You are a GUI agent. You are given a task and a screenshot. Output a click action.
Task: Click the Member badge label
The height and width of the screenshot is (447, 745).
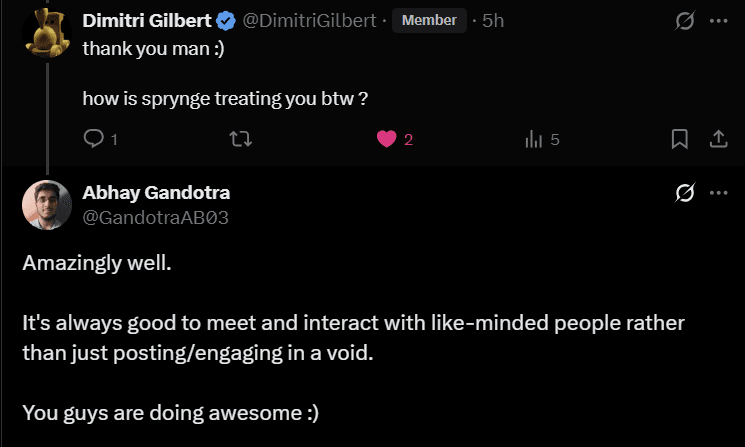point(429,20)
